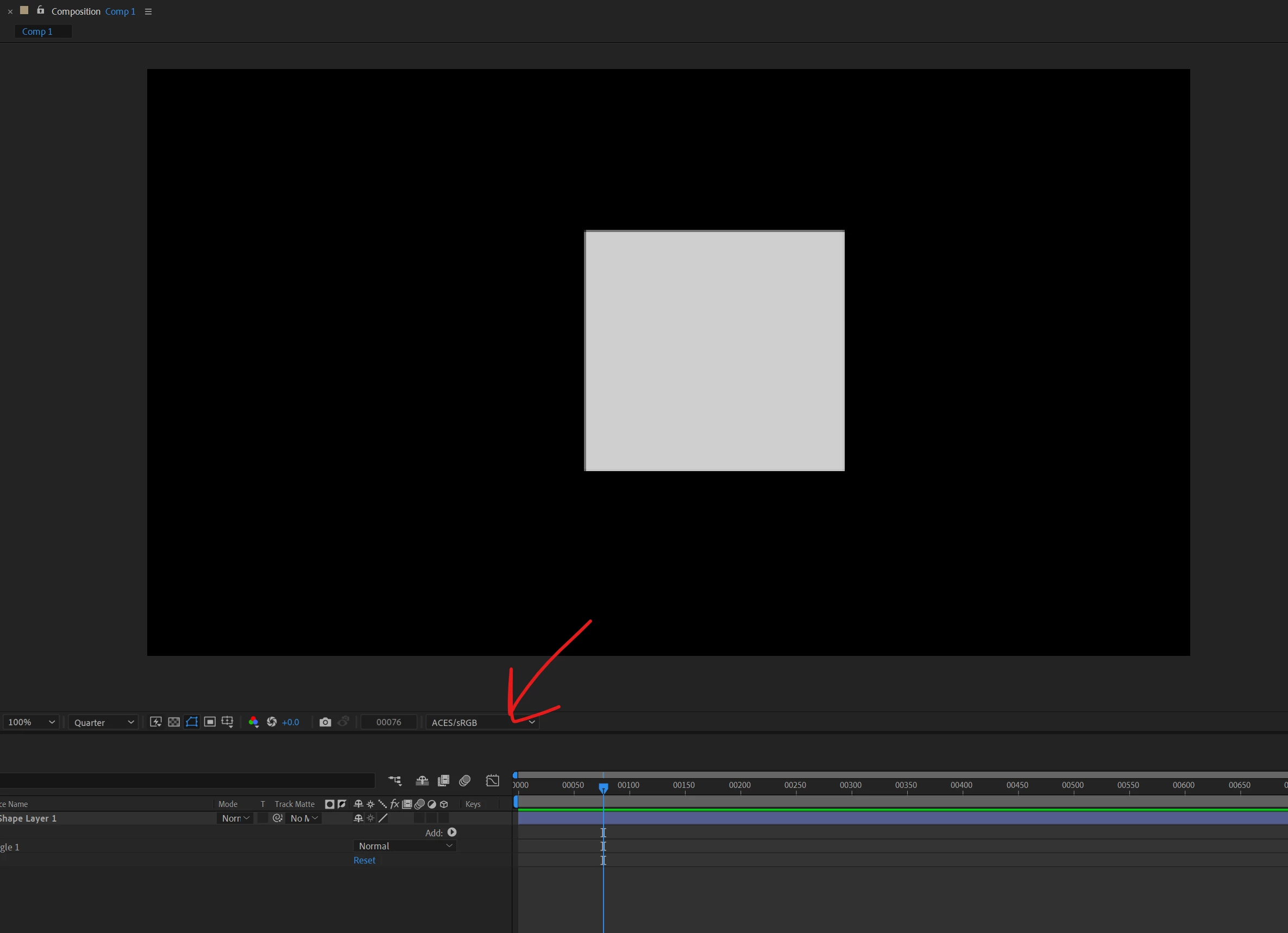Click the Reset link
The image size is (1288, 933).
[x=364, y=860]
